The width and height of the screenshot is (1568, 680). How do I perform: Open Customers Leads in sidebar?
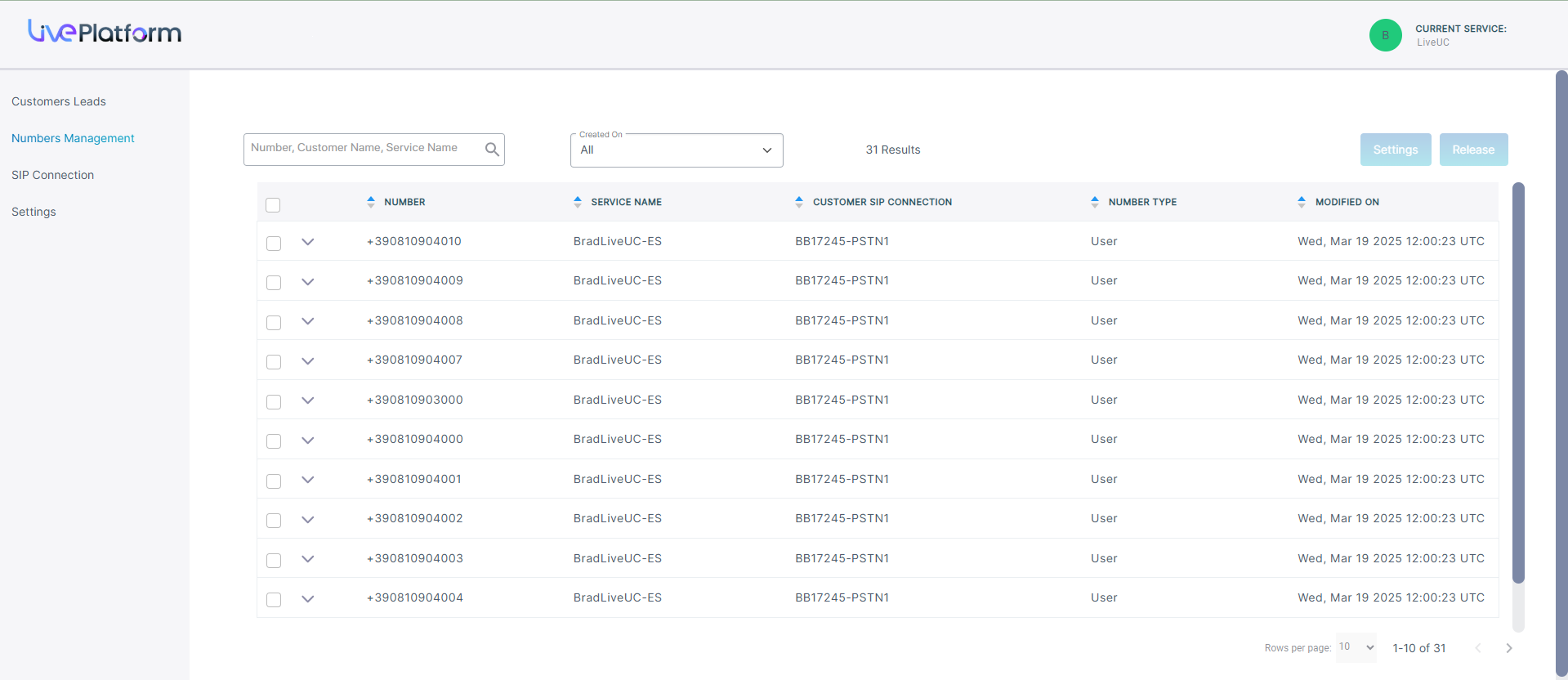pyautogui.click(x=59, y=101)
